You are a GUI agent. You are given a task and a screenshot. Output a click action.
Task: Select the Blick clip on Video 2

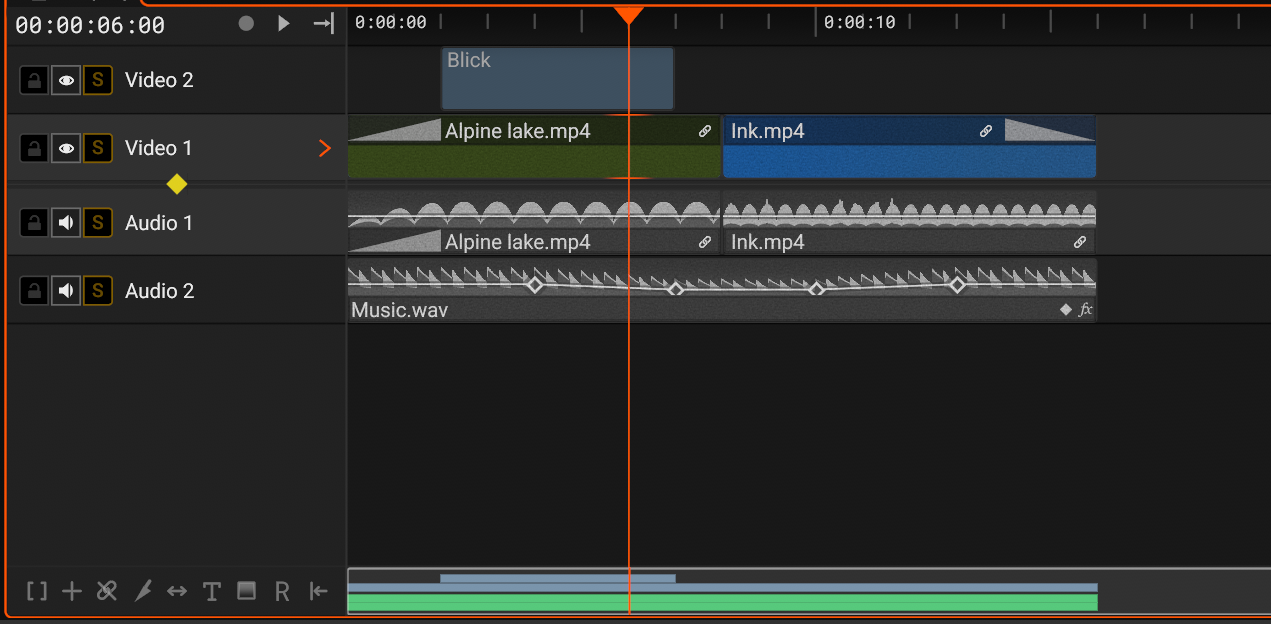click(x=558, y=79)
